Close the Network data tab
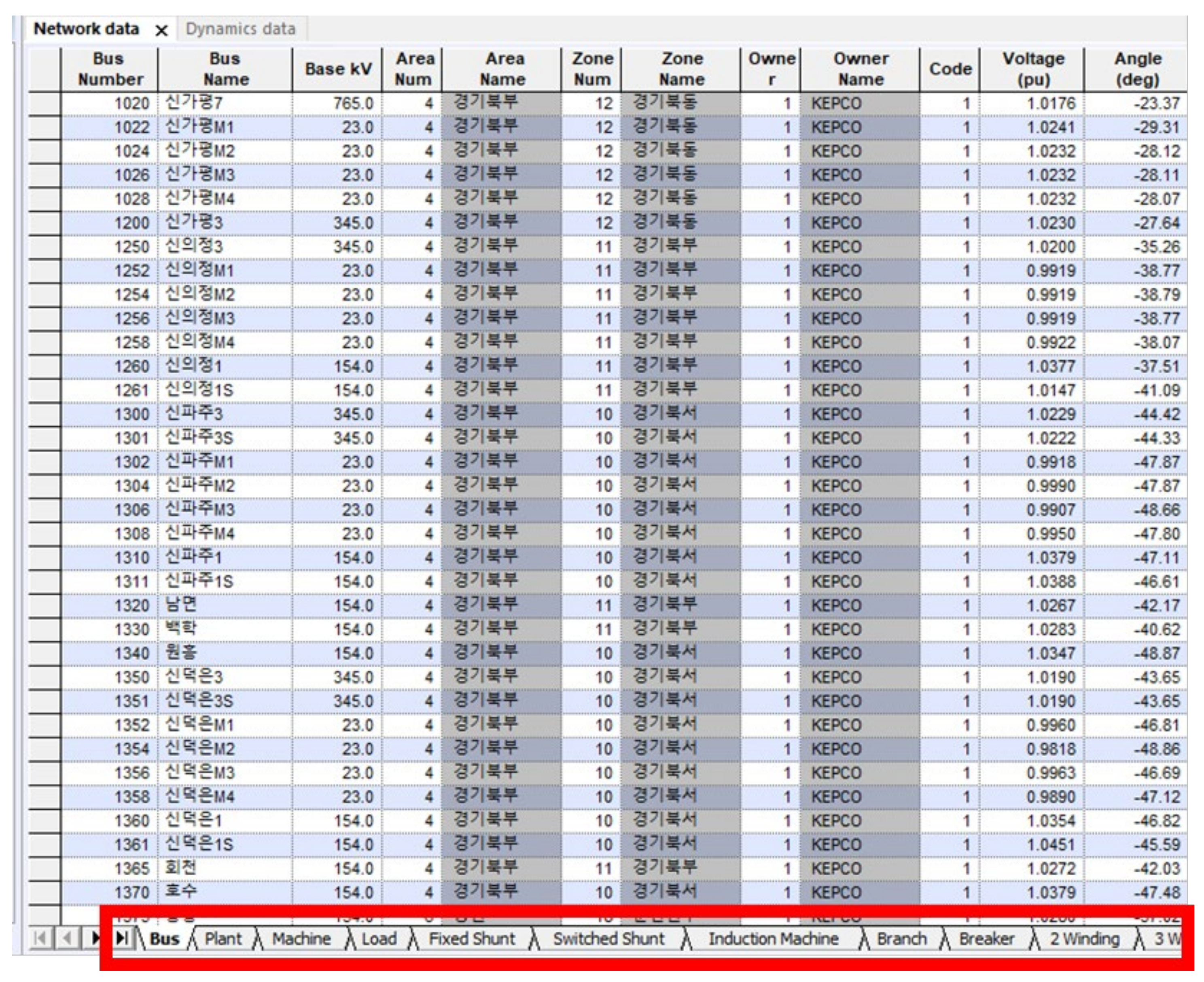The width and height of the screenshot is (1204, 982). [161, 30]
